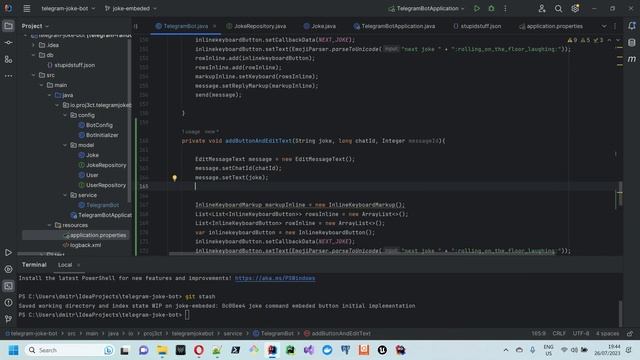The width and height of the screenshot is (640, 360).
Task: Select the Local terminal tab
Action: pyautogui.click(x=64, y=265)
